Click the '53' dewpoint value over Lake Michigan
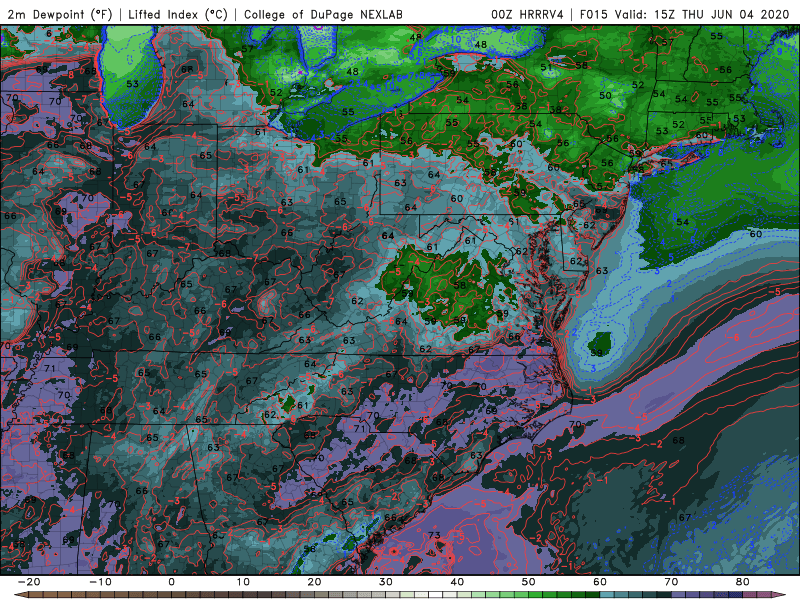 point(132,84)
